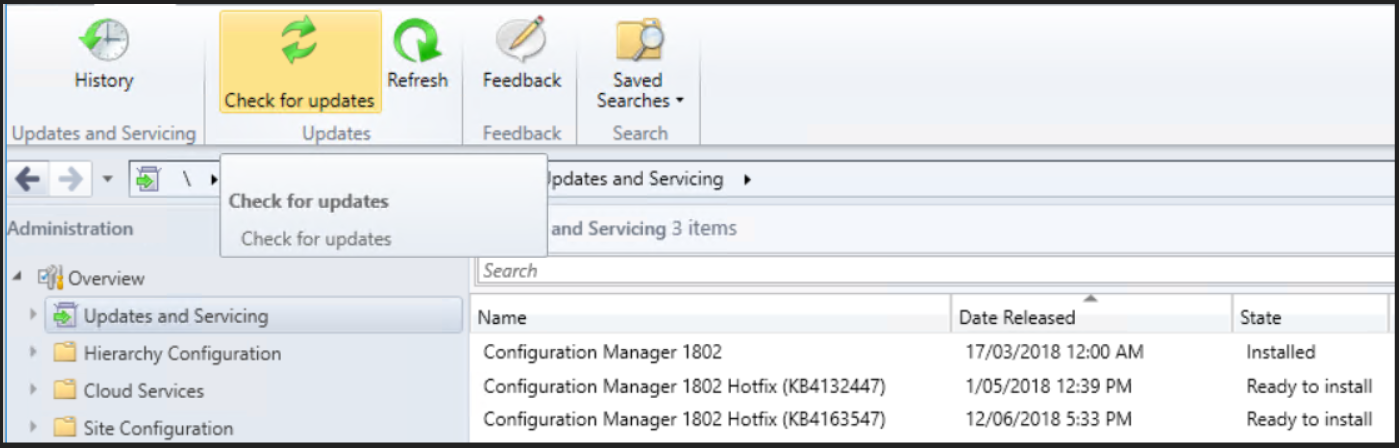Open the Feedback pencil icon

tap(521, 42)
